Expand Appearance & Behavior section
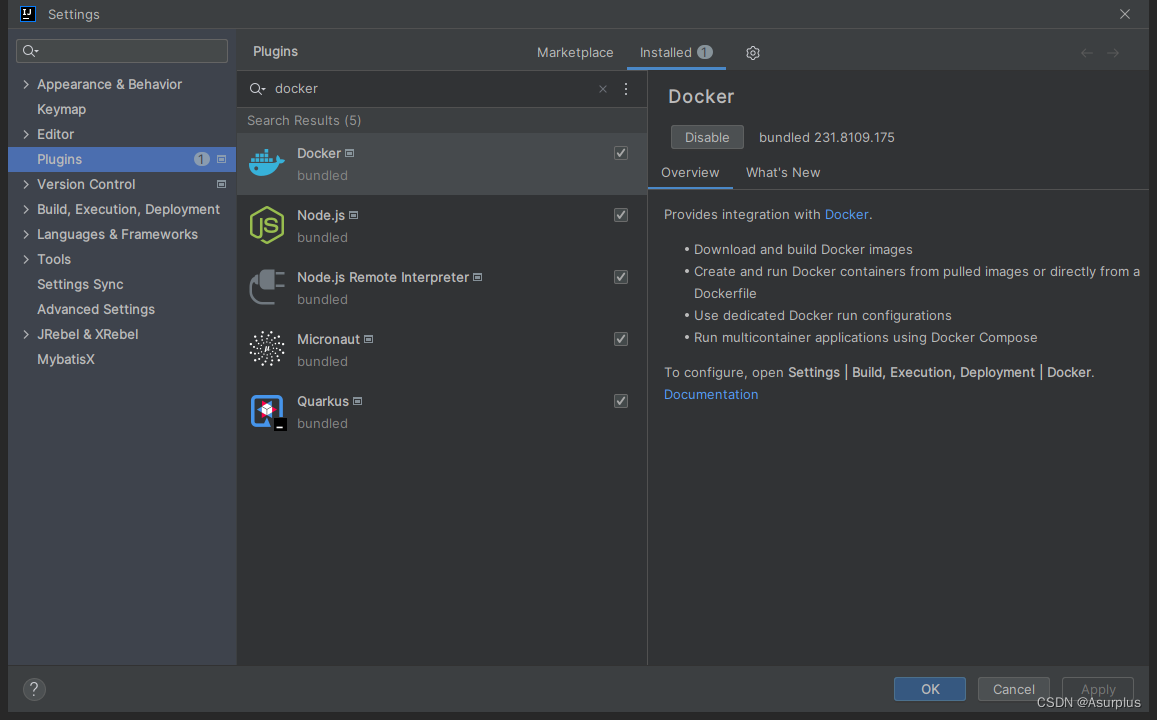The image size is (1157, 720). 26,84
